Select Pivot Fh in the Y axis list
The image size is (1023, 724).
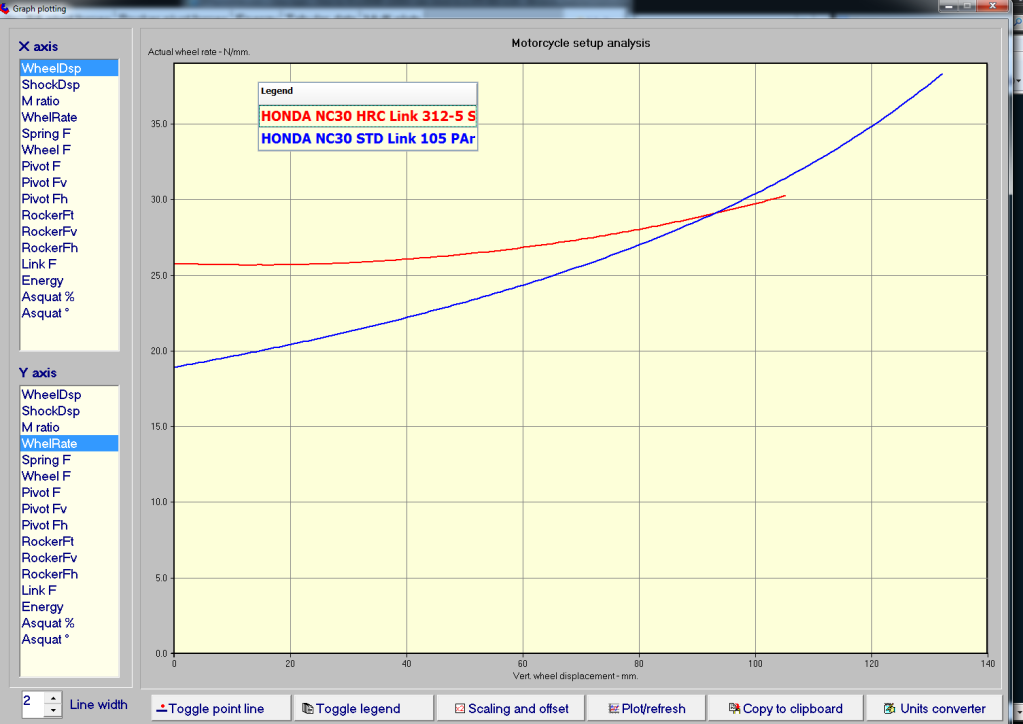point(69,525)
